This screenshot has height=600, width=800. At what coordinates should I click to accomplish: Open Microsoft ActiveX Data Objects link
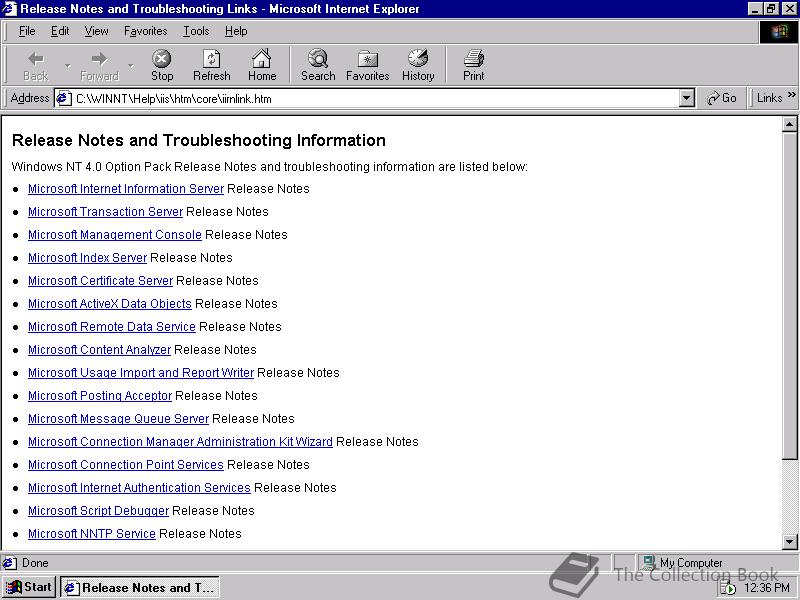(x=110, y=304)
